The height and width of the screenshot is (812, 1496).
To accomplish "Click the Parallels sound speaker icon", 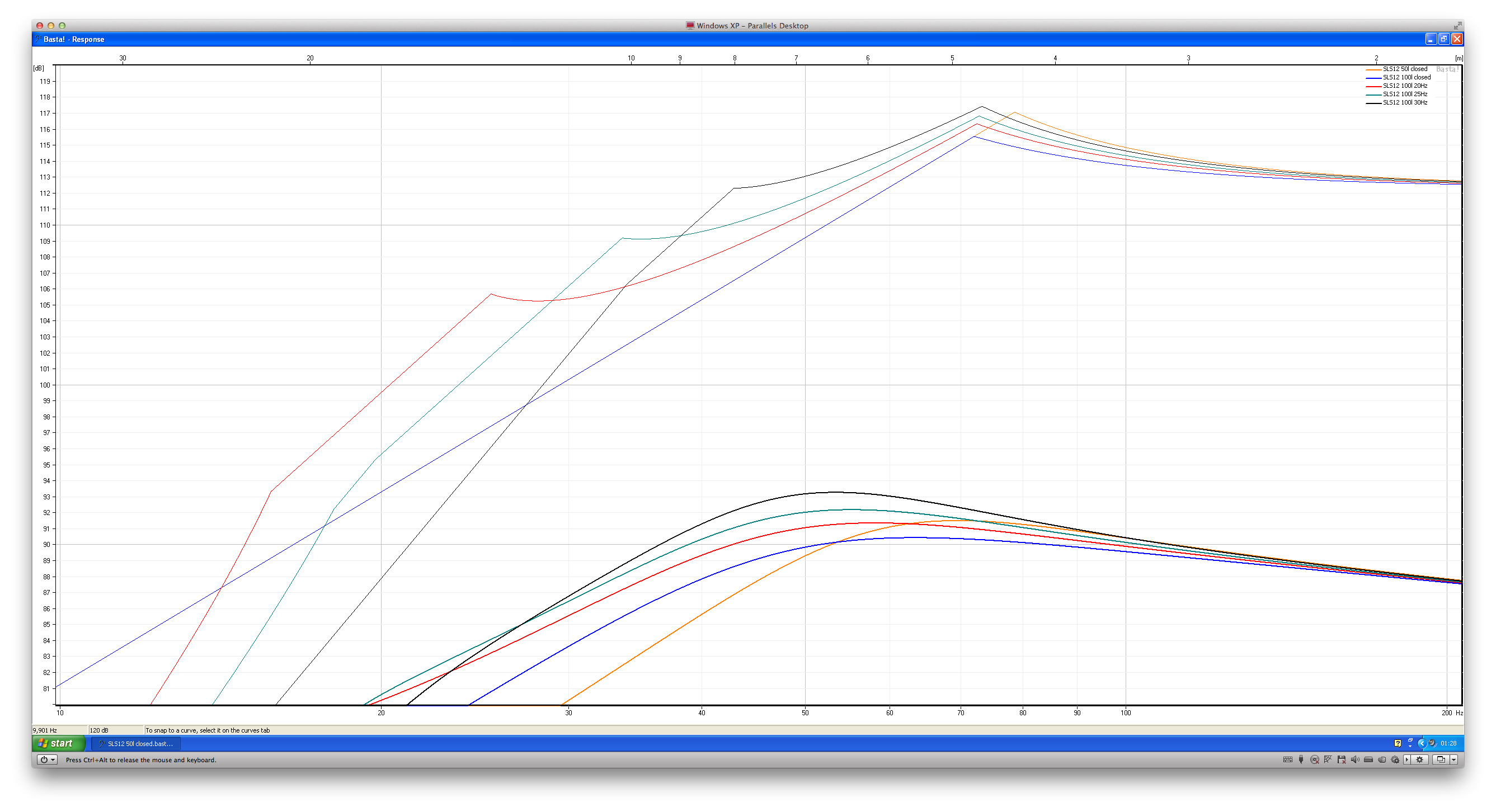I will (x=1355, y=759).
